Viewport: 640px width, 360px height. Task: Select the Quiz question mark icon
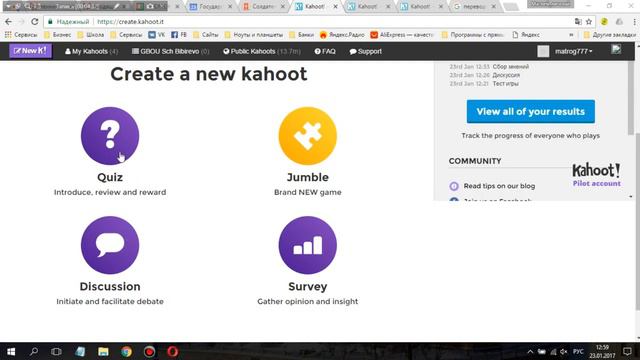(x=110, y=136)
